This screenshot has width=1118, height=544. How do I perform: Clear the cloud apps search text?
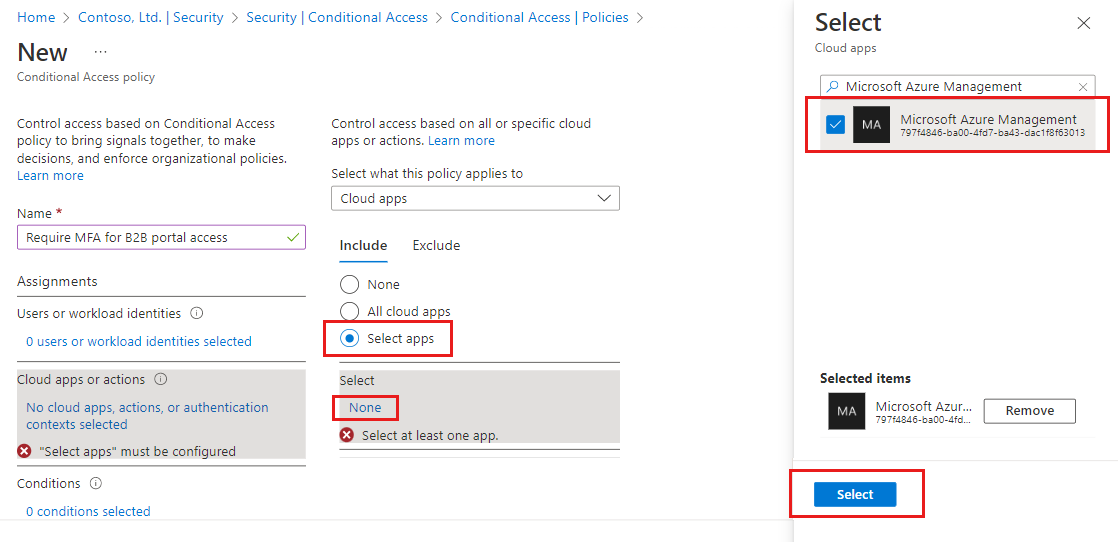[x=1083, y=86]
